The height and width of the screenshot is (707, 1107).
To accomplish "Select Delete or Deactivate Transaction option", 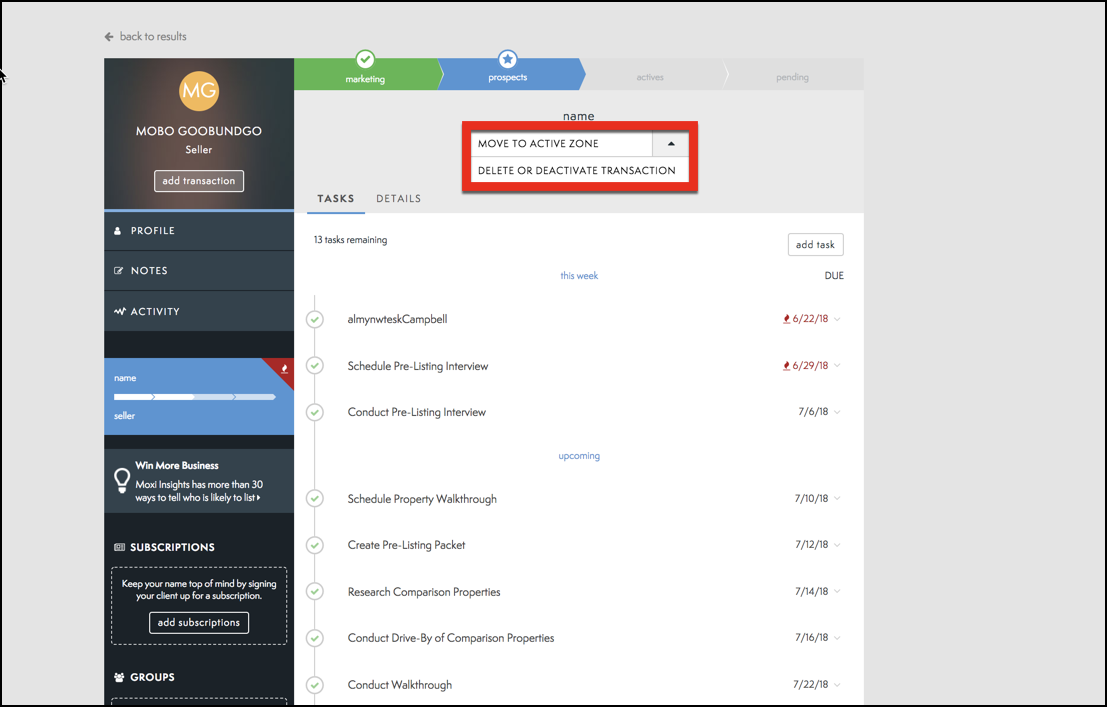I will 577,170.
